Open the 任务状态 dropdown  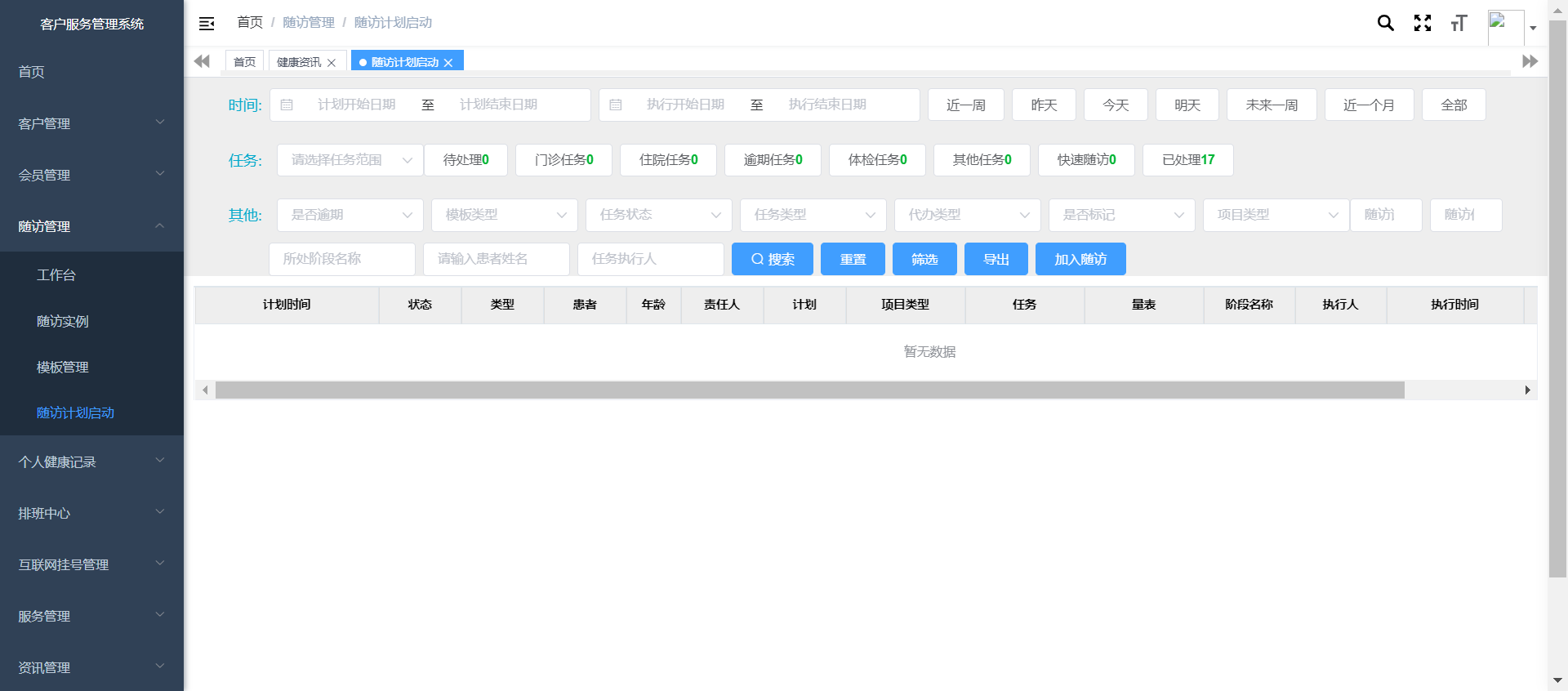point(659,215)
